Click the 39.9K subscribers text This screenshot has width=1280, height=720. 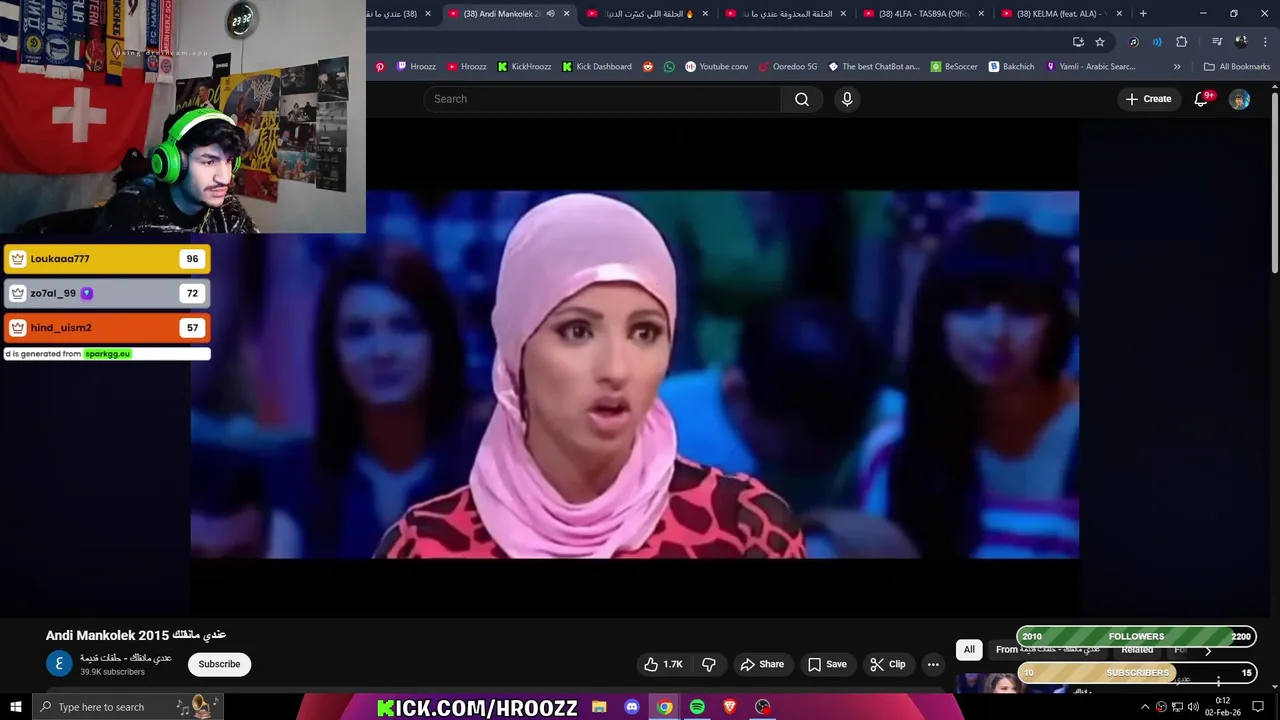coord(112,672)
